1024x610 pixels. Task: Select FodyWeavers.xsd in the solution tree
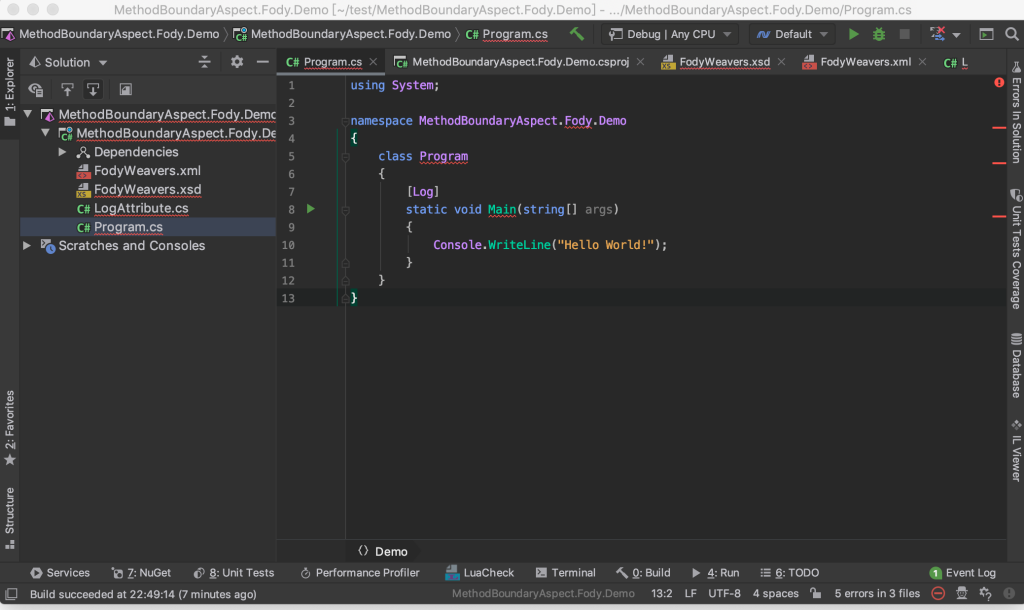(148, 189)
